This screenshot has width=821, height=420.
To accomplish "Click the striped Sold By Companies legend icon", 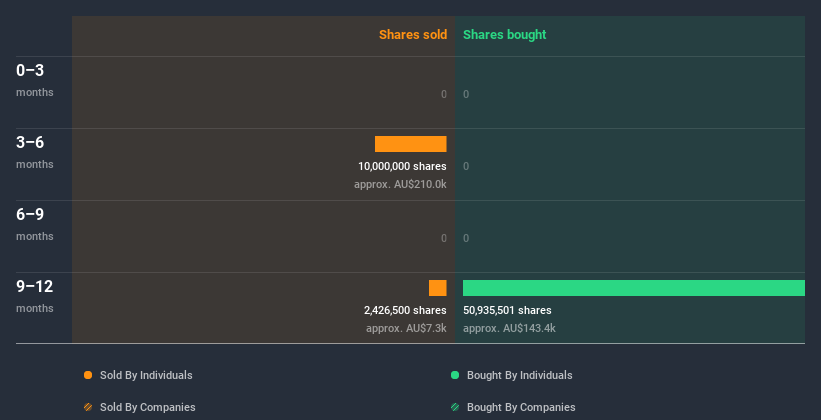I will 88,407.
